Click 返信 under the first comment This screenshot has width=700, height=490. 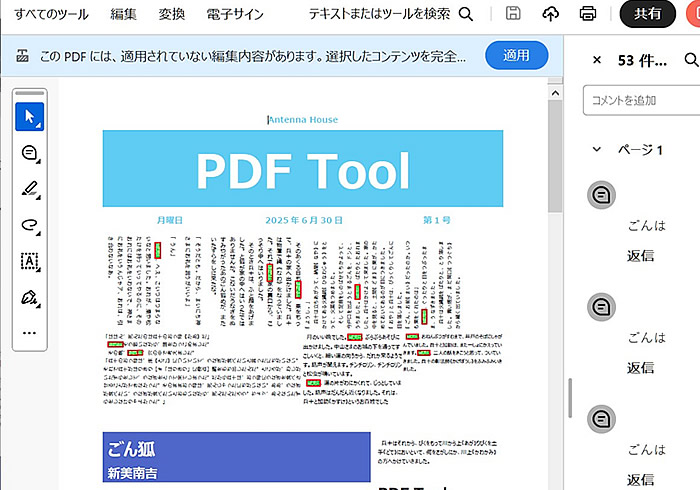tap(640, 256)
